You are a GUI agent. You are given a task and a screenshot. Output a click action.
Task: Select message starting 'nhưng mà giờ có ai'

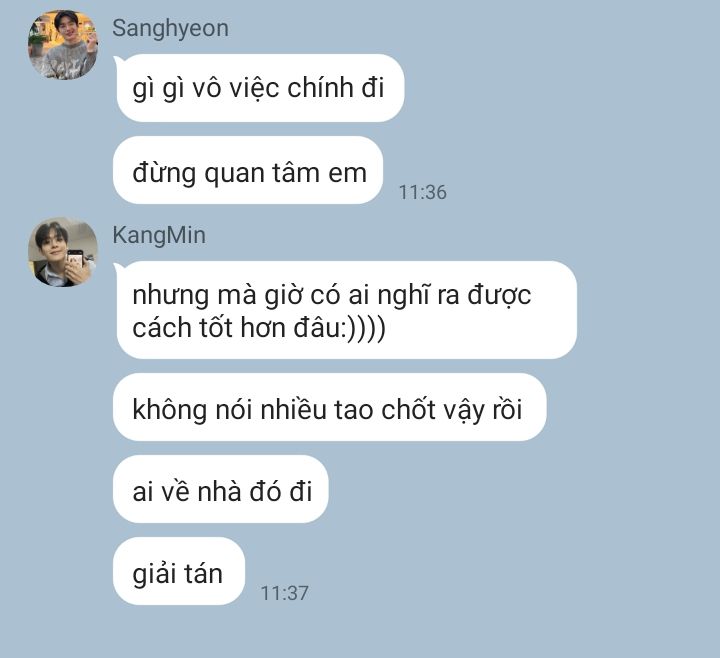coord(347,310)
